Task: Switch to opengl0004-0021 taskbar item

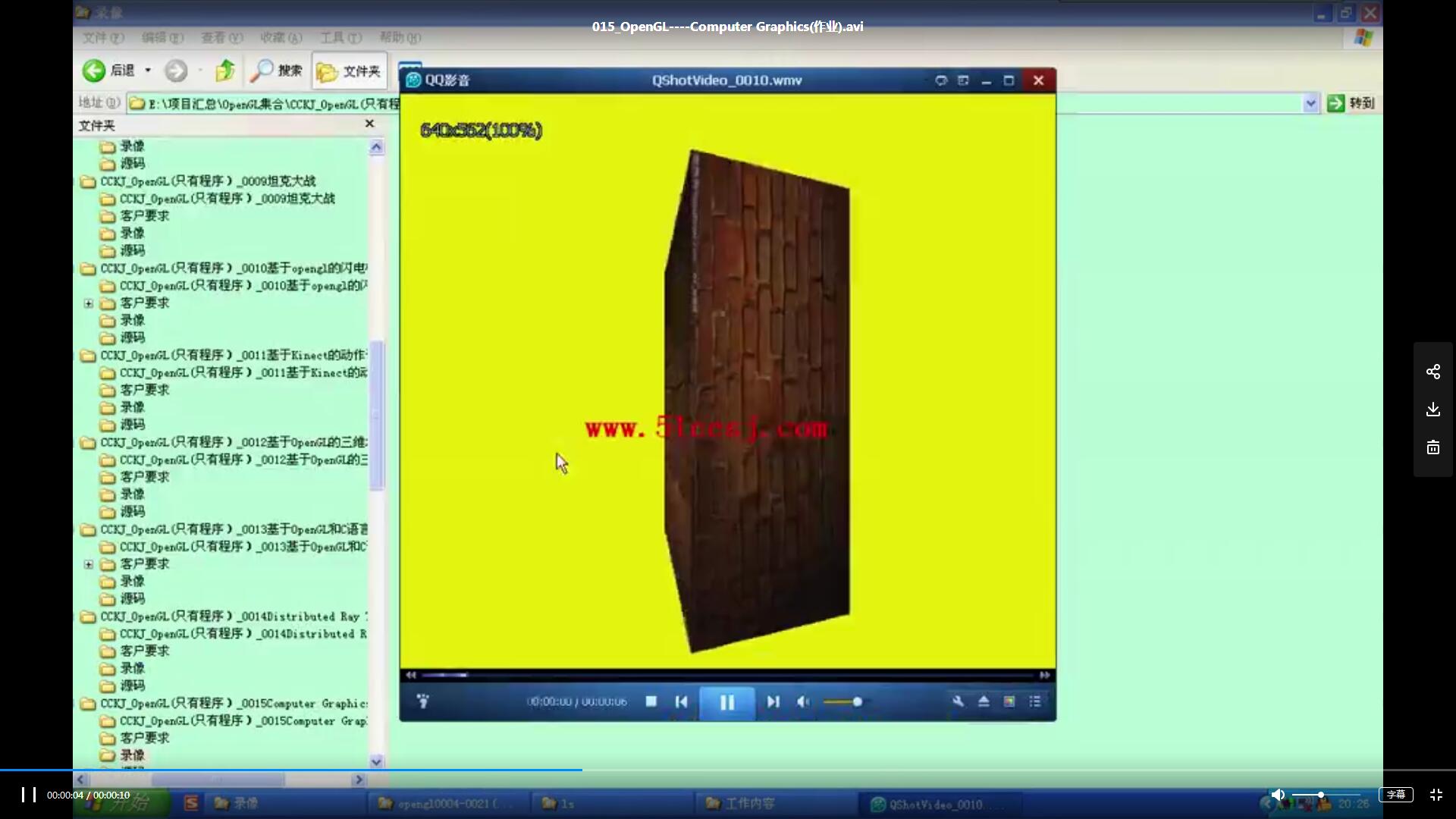Action: point(447,804)
